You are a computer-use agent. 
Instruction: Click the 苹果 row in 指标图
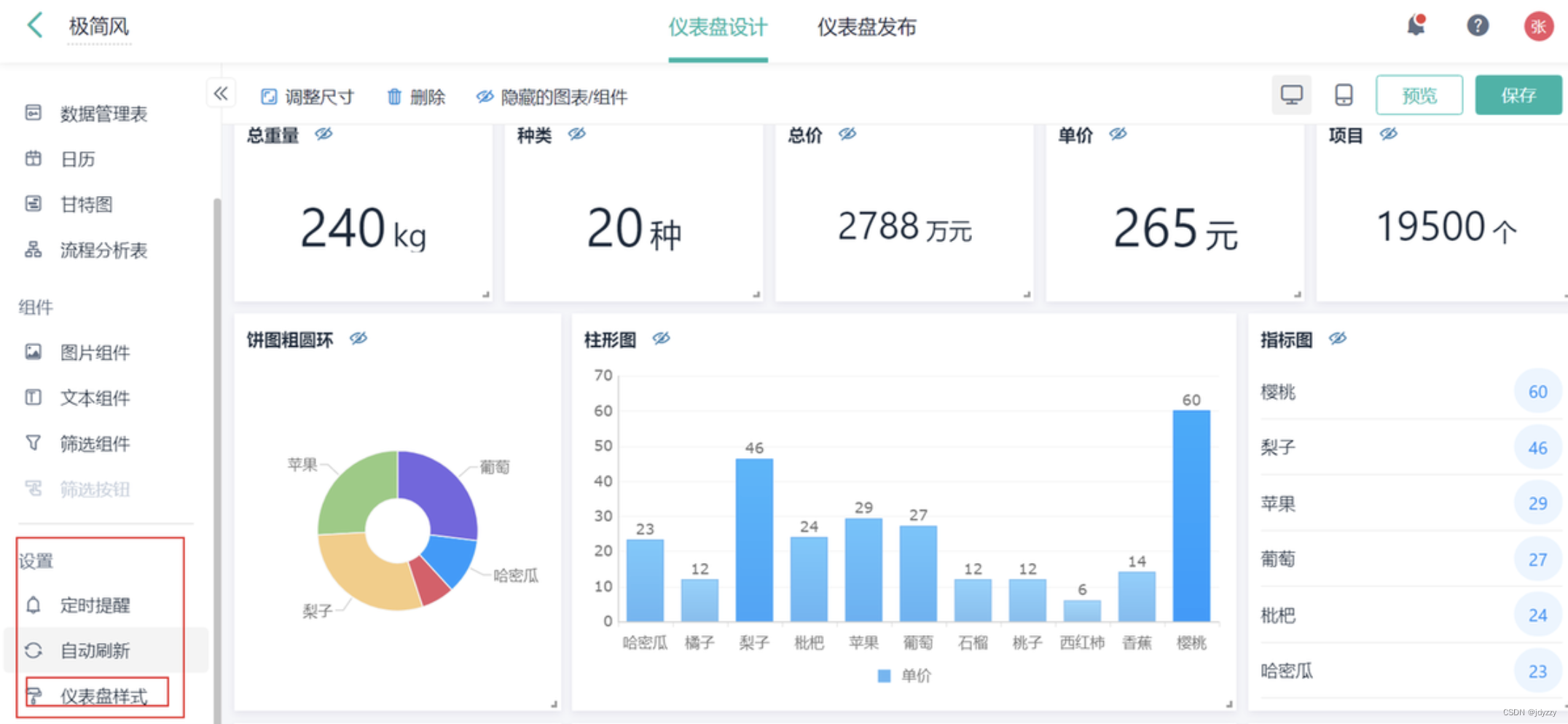pos(1410,503)
